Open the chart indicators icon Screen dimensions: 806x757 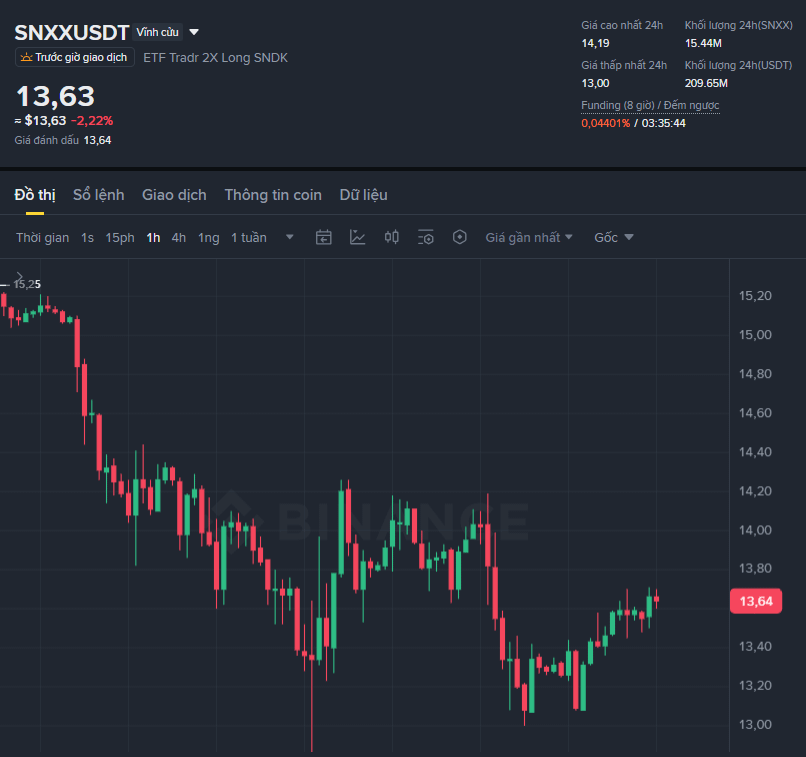[357, 237]
